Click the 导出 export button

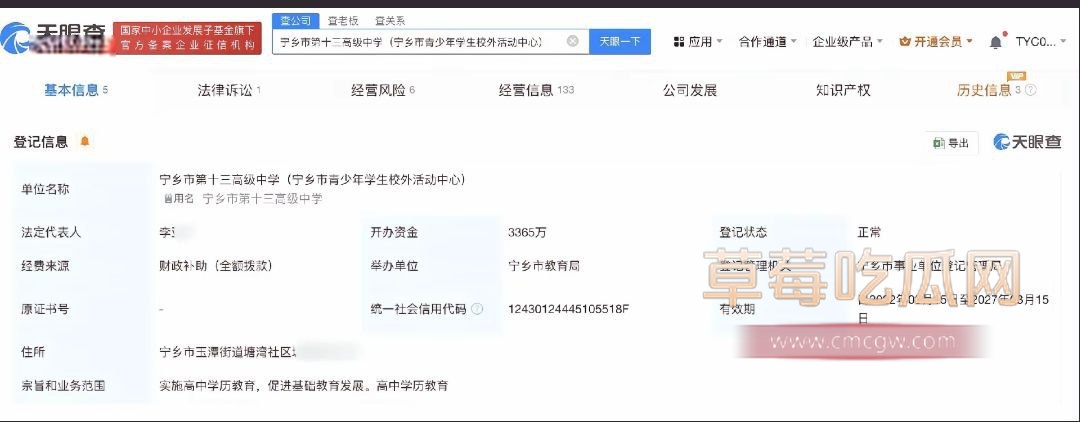point(950,143)
